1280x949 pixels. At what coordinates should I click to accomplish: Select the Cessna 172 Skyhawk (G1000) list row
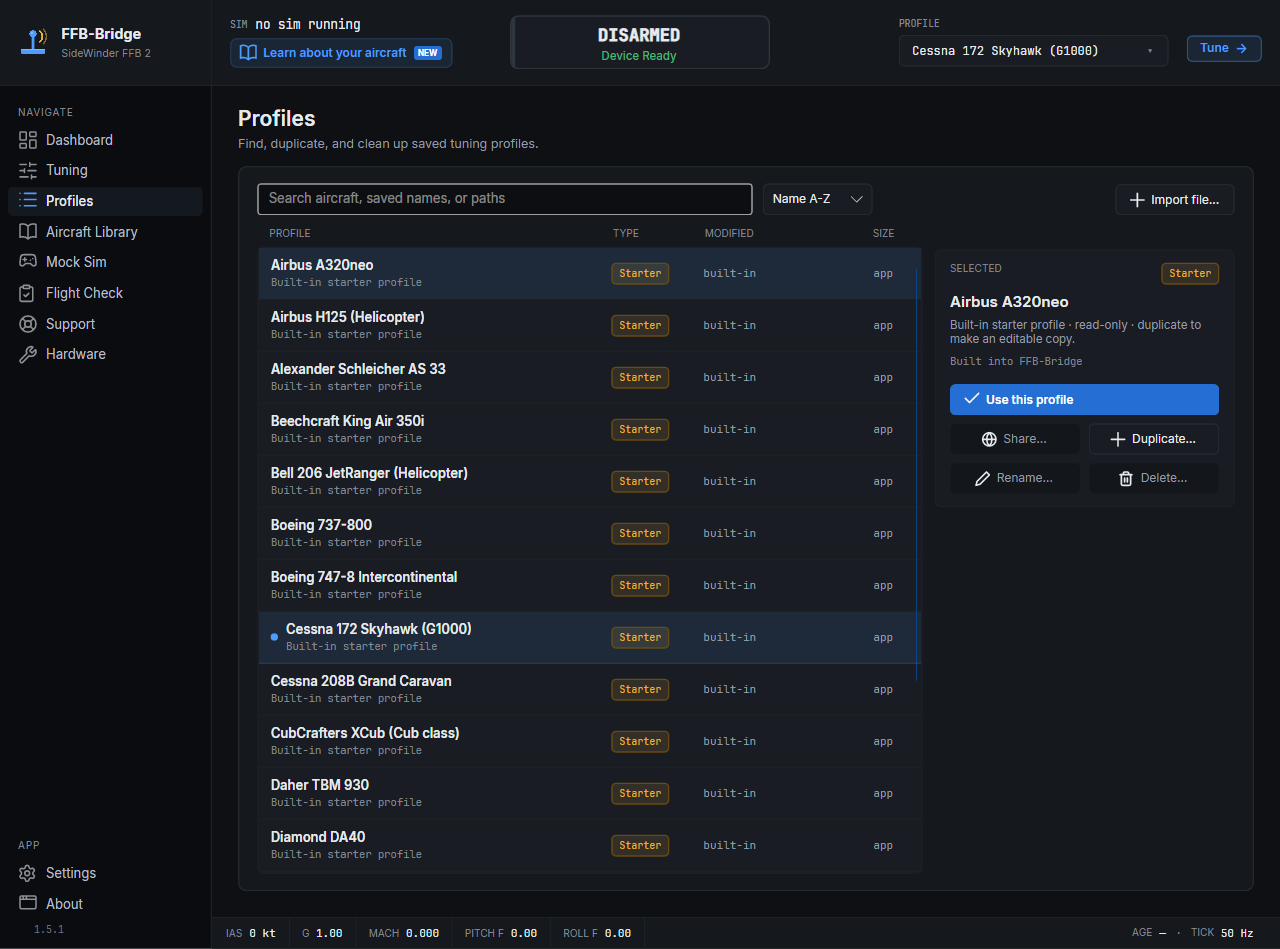point(589,637)
